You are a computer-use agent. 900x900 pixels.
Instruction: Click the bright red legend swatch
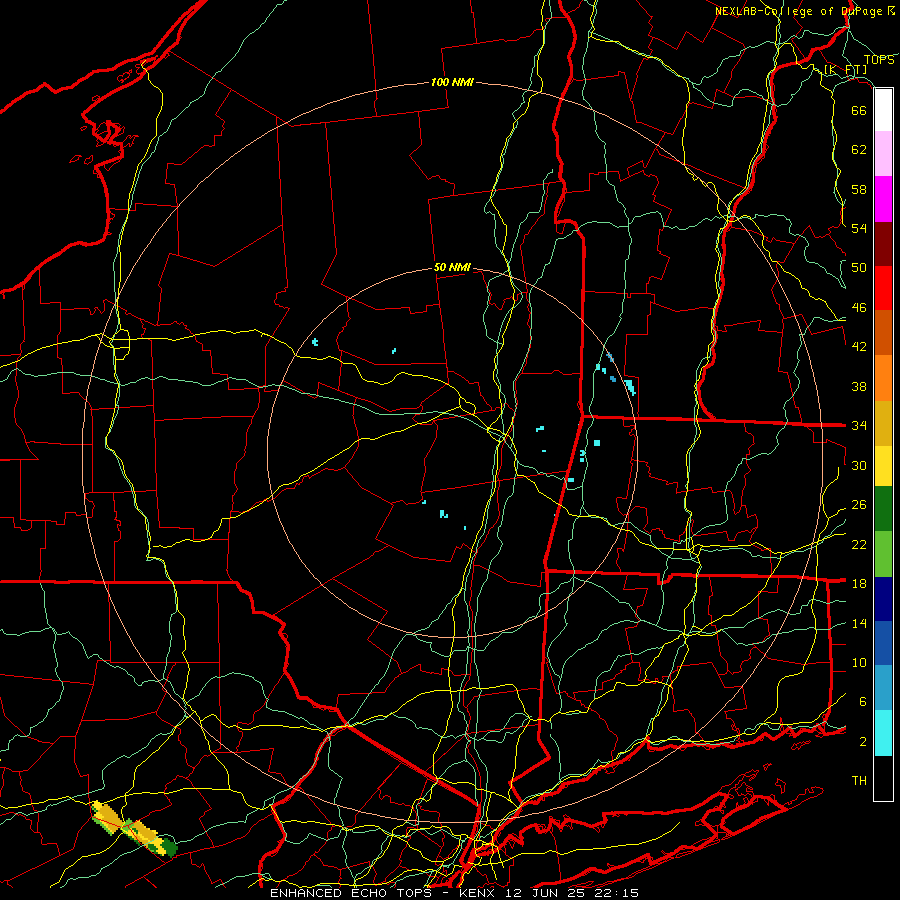click(883, 288)
